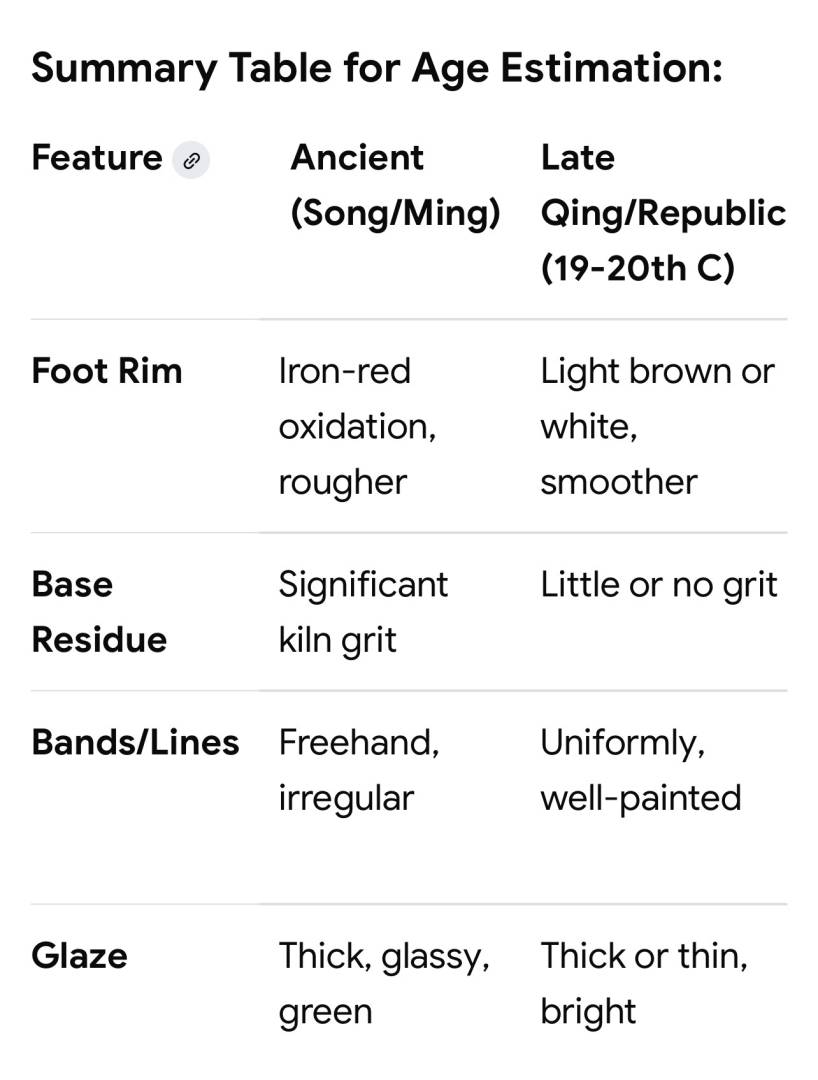Click the Freehand, irregular cell
The width and height of the screenshot is (818, 1080).
[x=358, y=769]
